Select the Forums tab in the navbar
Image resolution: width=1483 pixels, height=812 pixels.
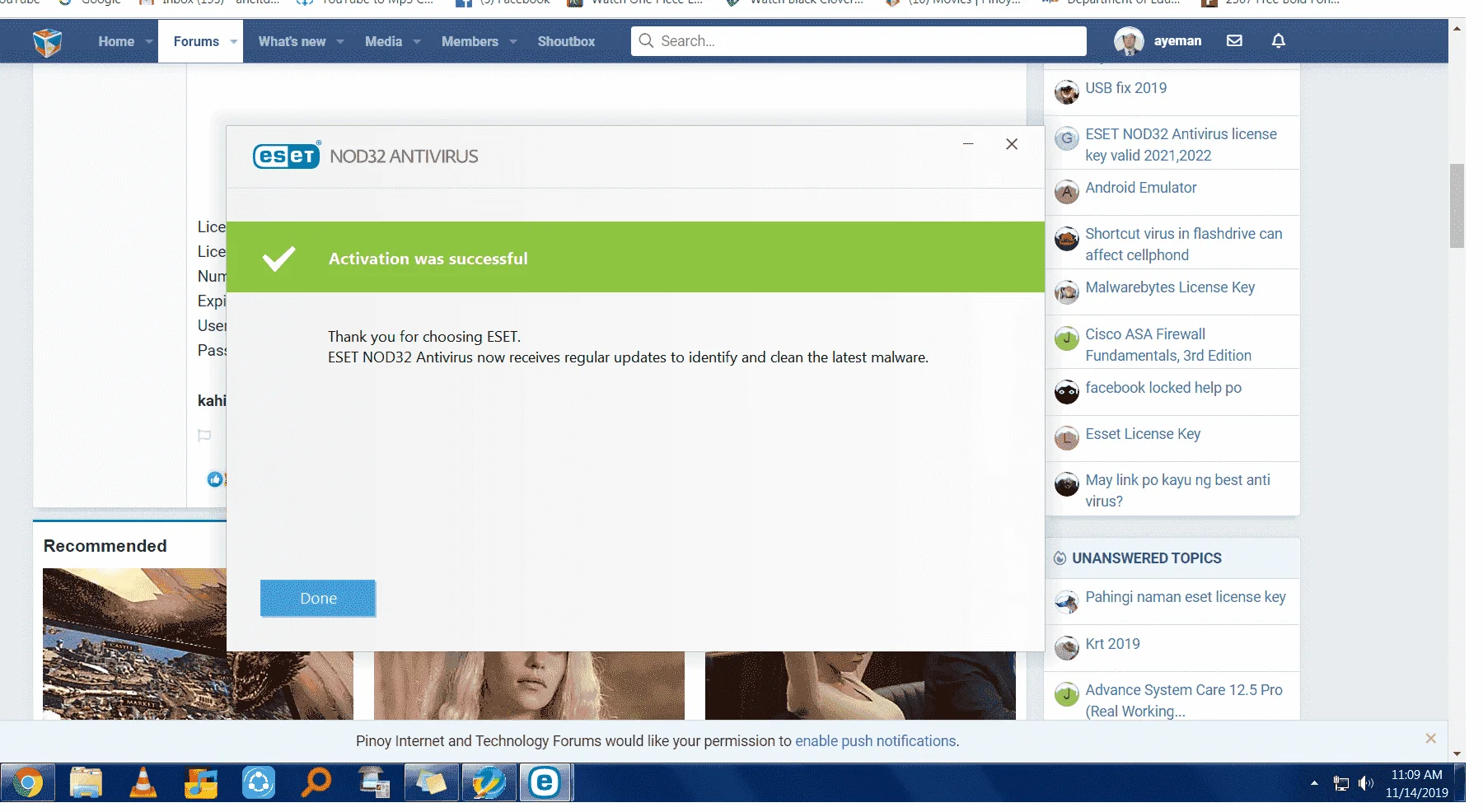point(196,41)
